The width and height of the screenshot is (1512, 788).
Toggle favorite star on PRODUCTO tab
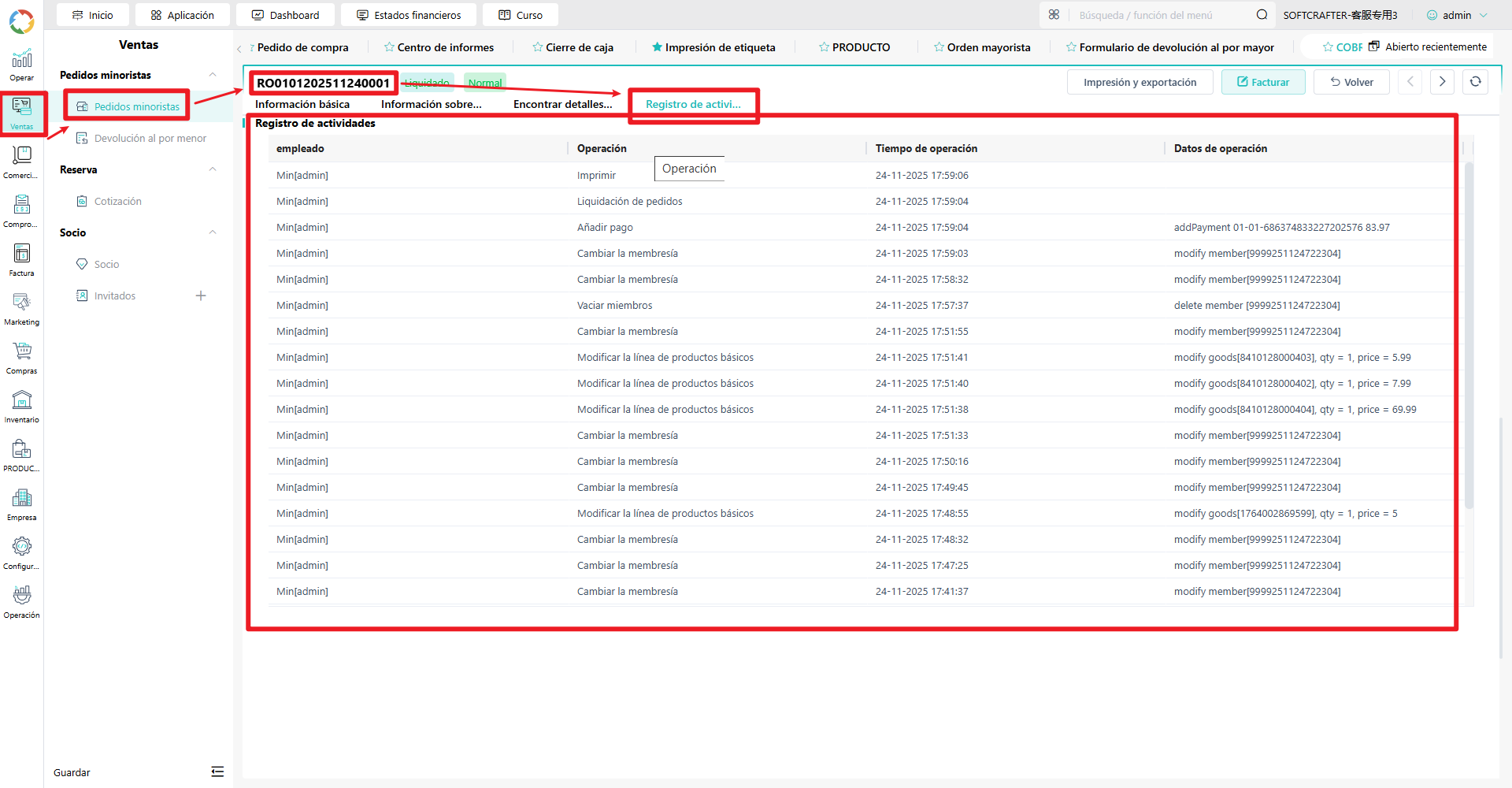coord(824,47)
